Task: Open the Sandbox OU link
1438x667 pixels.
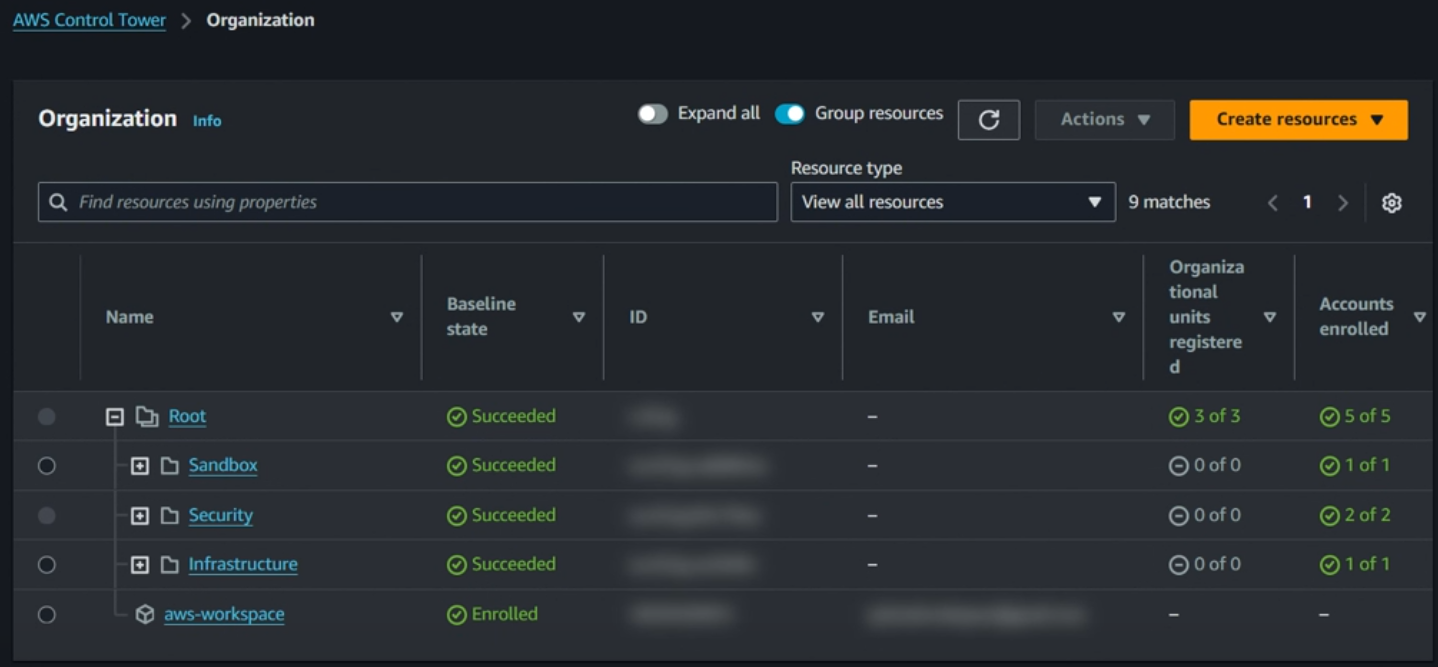Action: tap(223, 466)
